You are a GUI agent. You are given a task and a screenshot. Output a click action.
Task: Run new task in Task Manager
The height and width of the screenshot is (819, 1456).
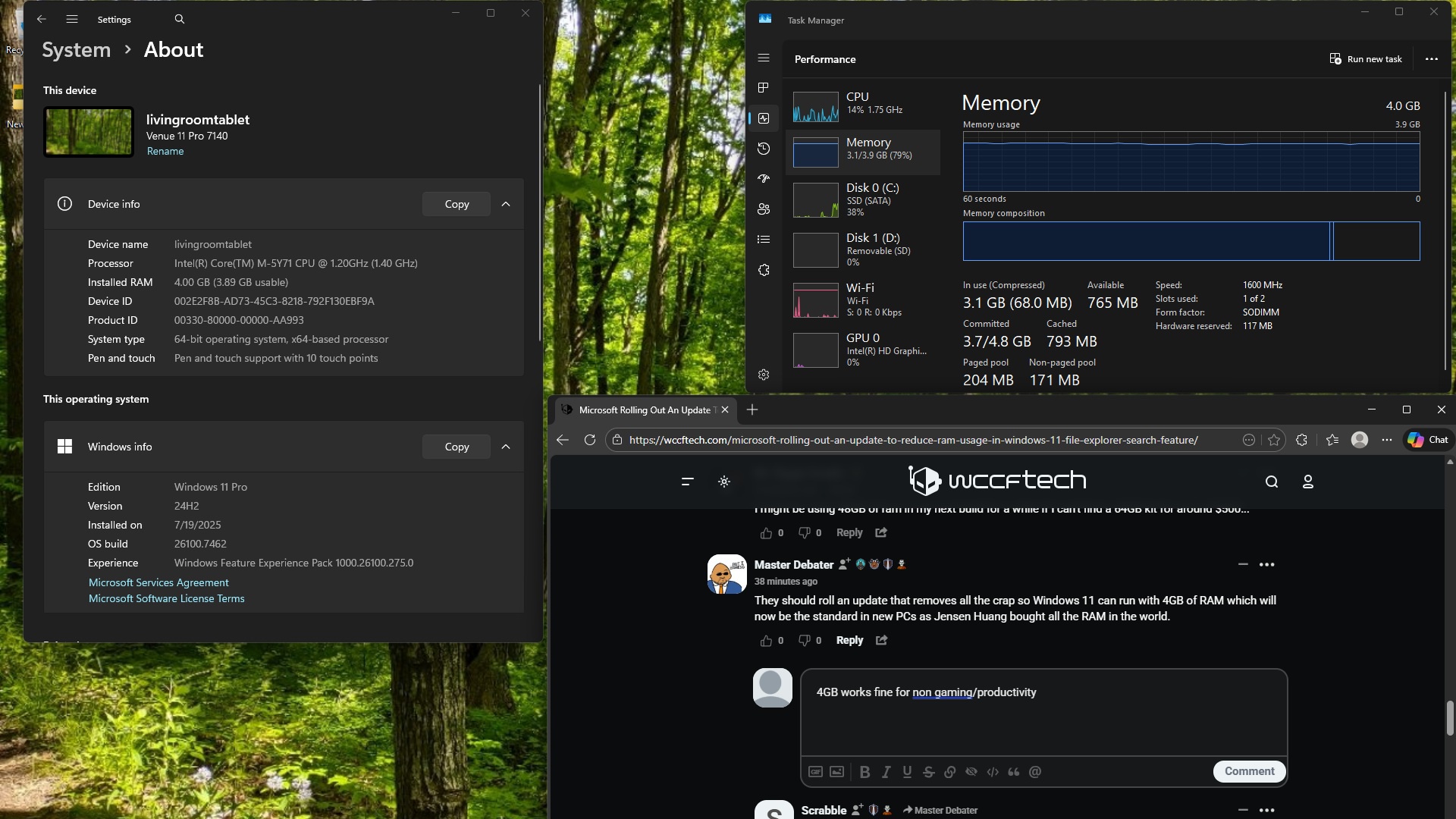click(1366, 59)
